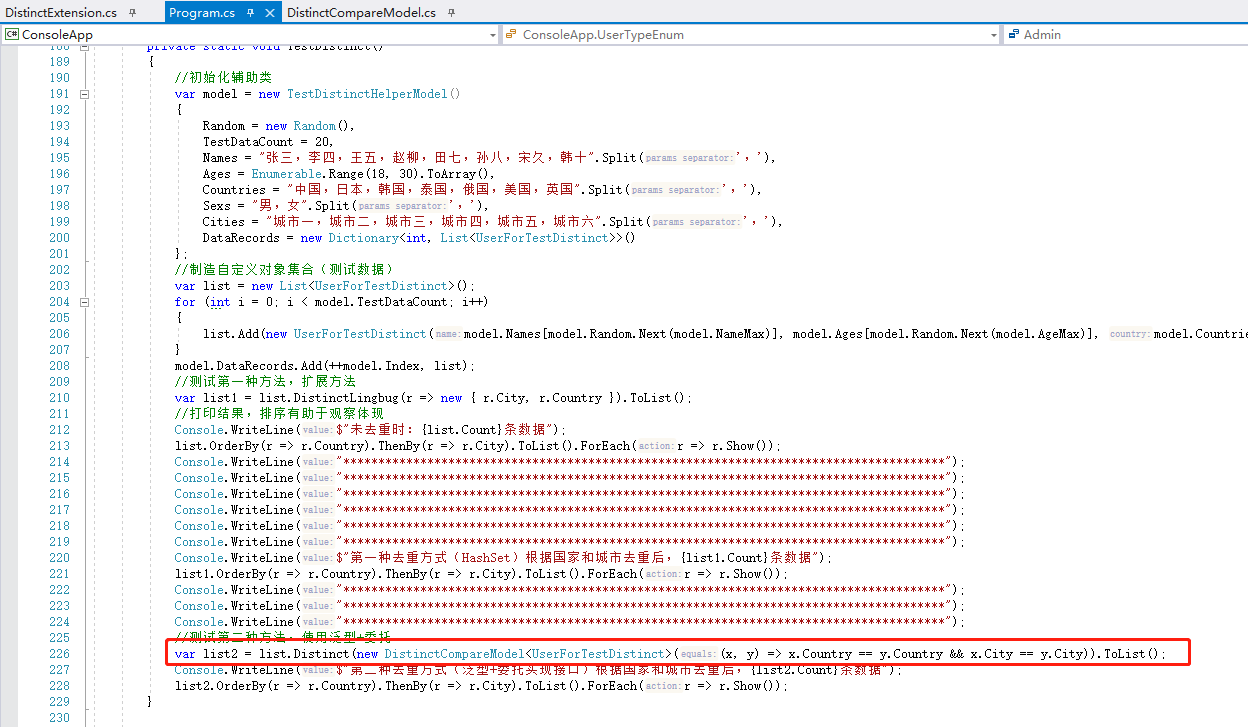This screenshot has height=727, width=1248.
Task: Click the Names string literal on line 195
Action: [x=428, y=158]
